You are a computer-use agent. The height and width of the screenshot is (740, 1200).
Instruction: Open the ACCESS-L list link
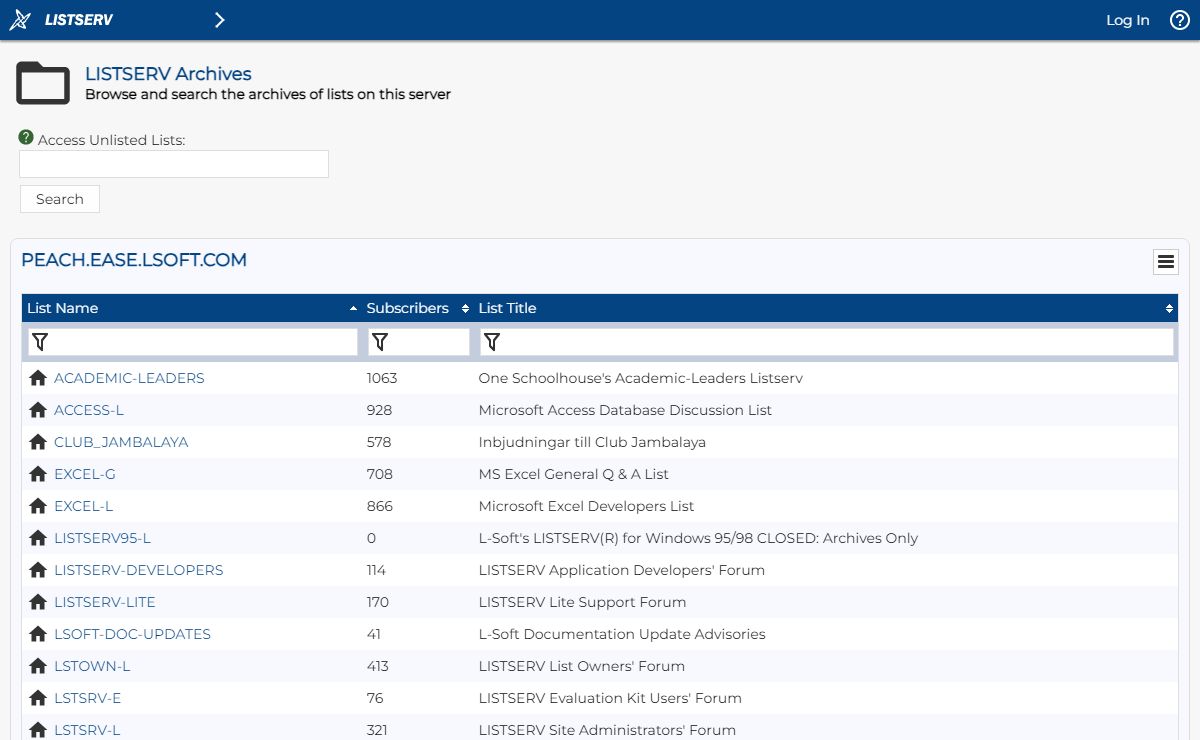(89, 410)
